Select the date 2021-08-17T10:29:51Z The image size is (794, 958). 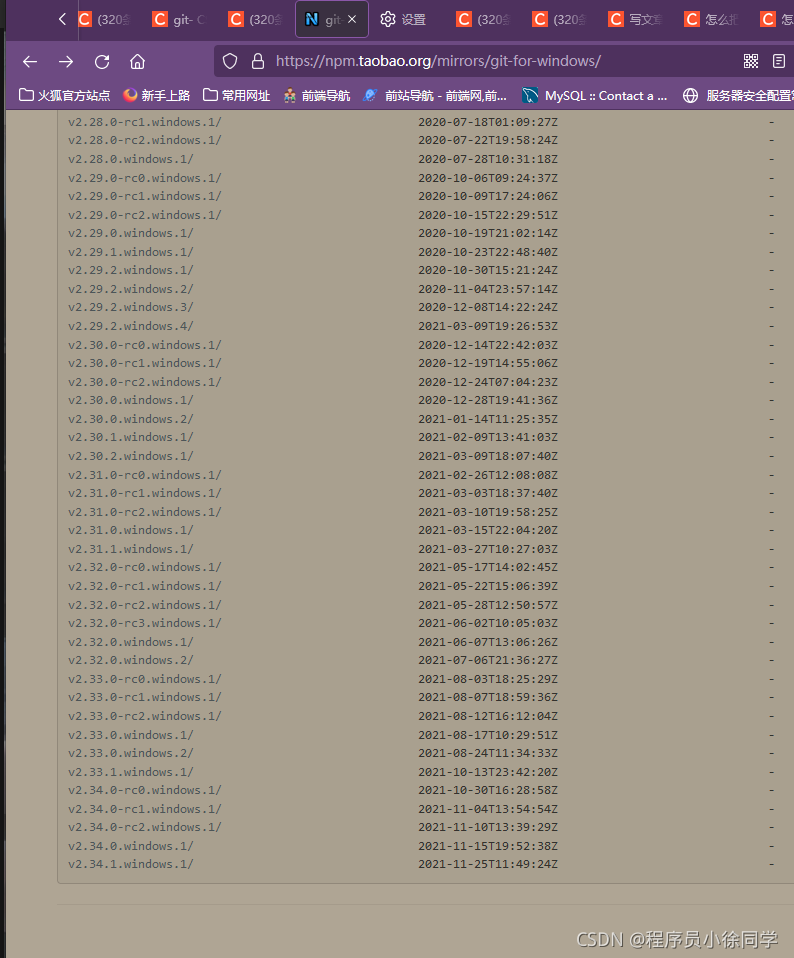click(x=488, y=735)
